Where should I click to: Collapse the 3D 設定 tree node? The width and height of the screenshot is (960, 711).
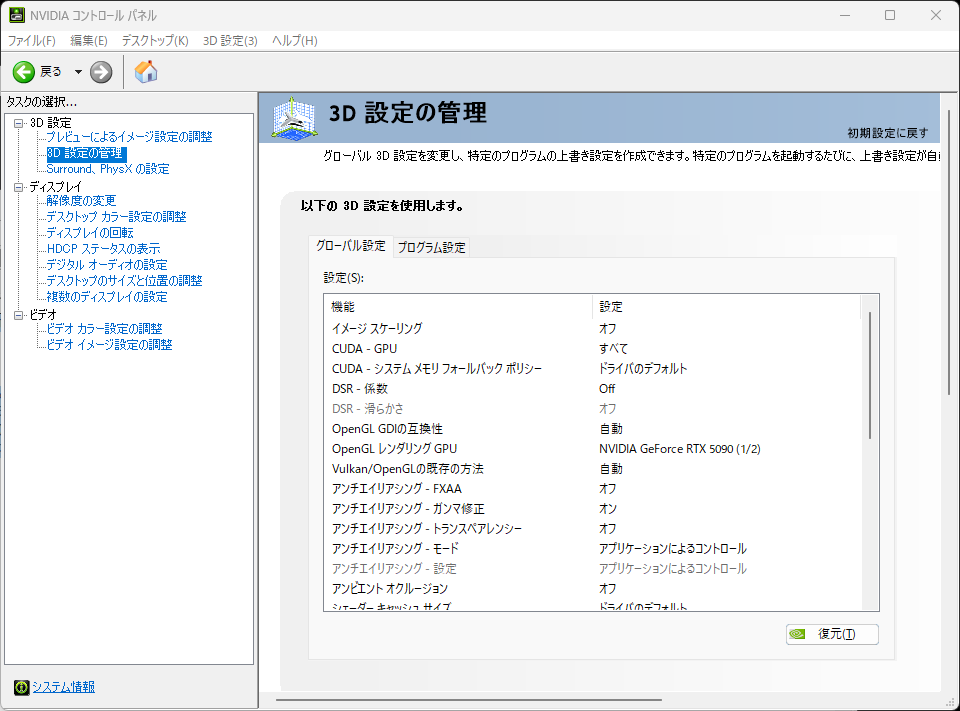coord(18,123)
